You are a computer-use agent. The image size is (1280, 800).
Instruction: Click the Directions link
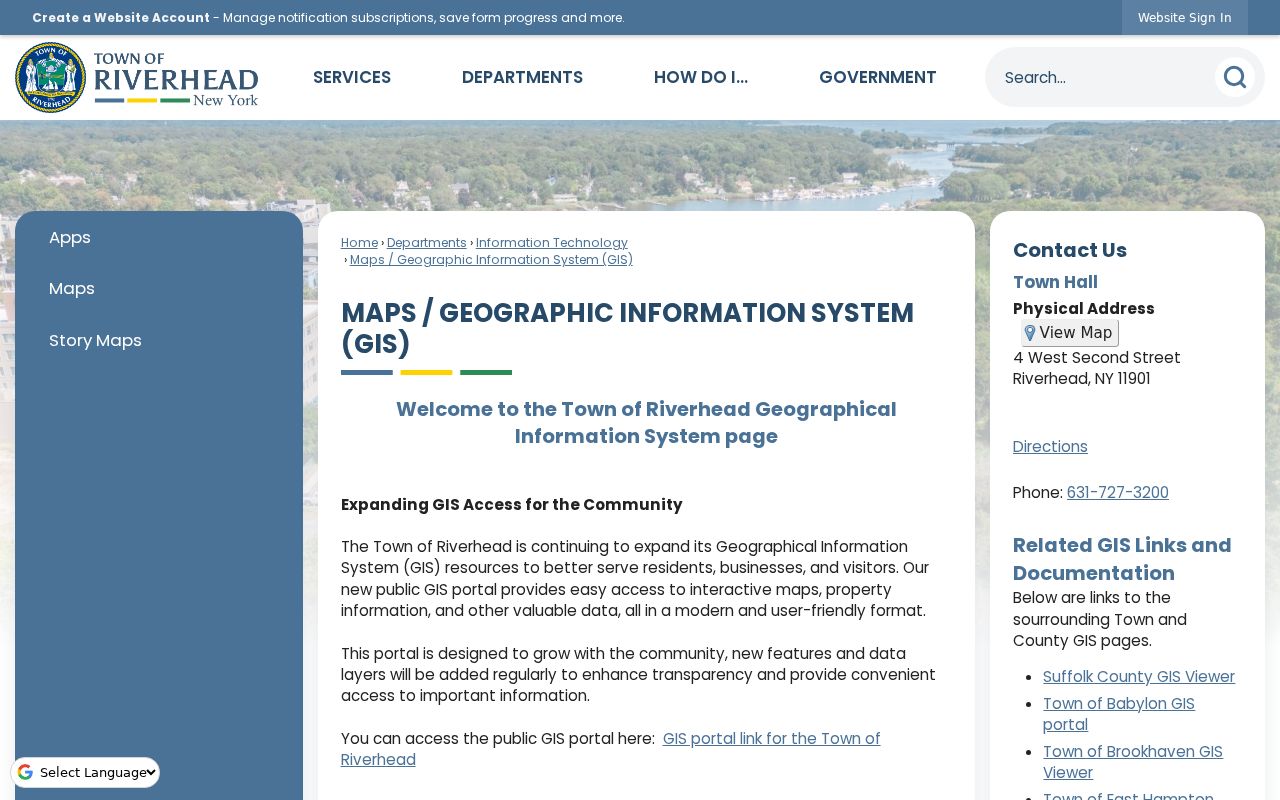1050,447
